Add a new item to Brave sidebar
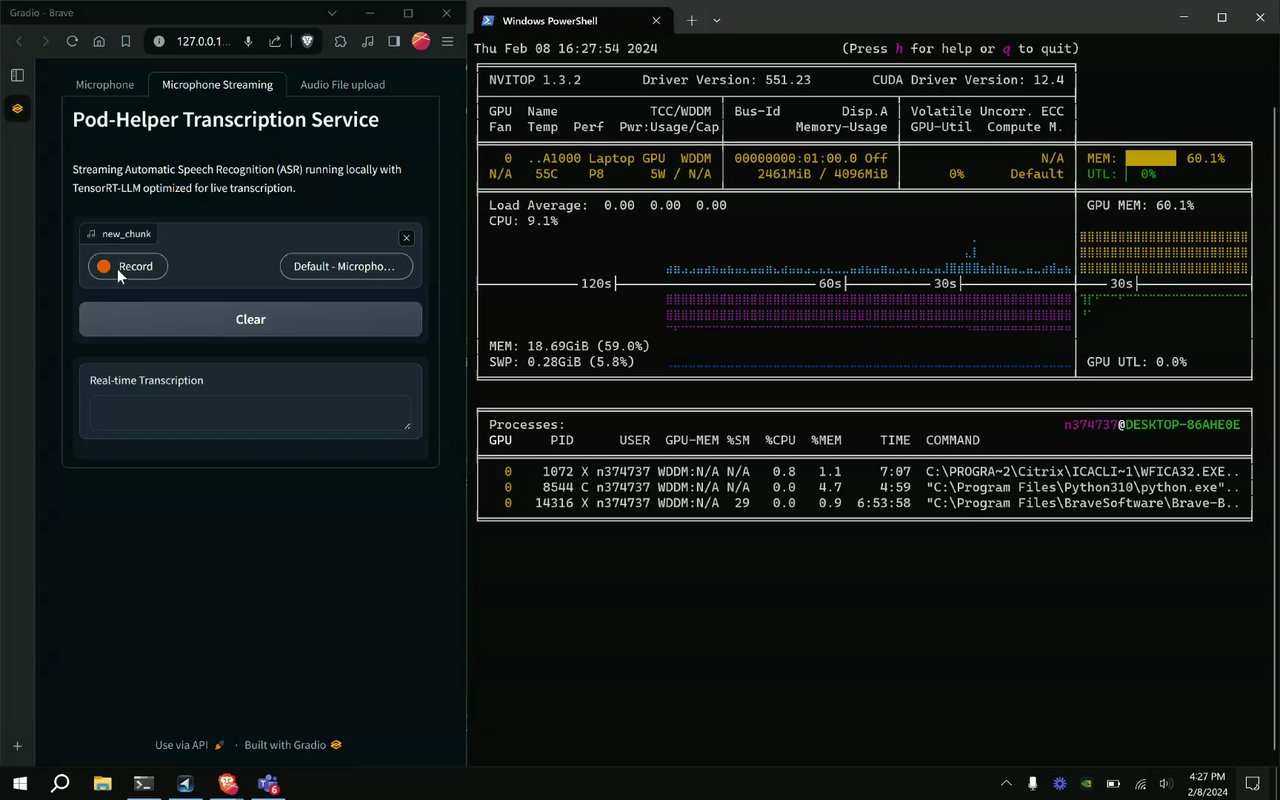This screenshot has height=800, width=1280. pos(17,746)
